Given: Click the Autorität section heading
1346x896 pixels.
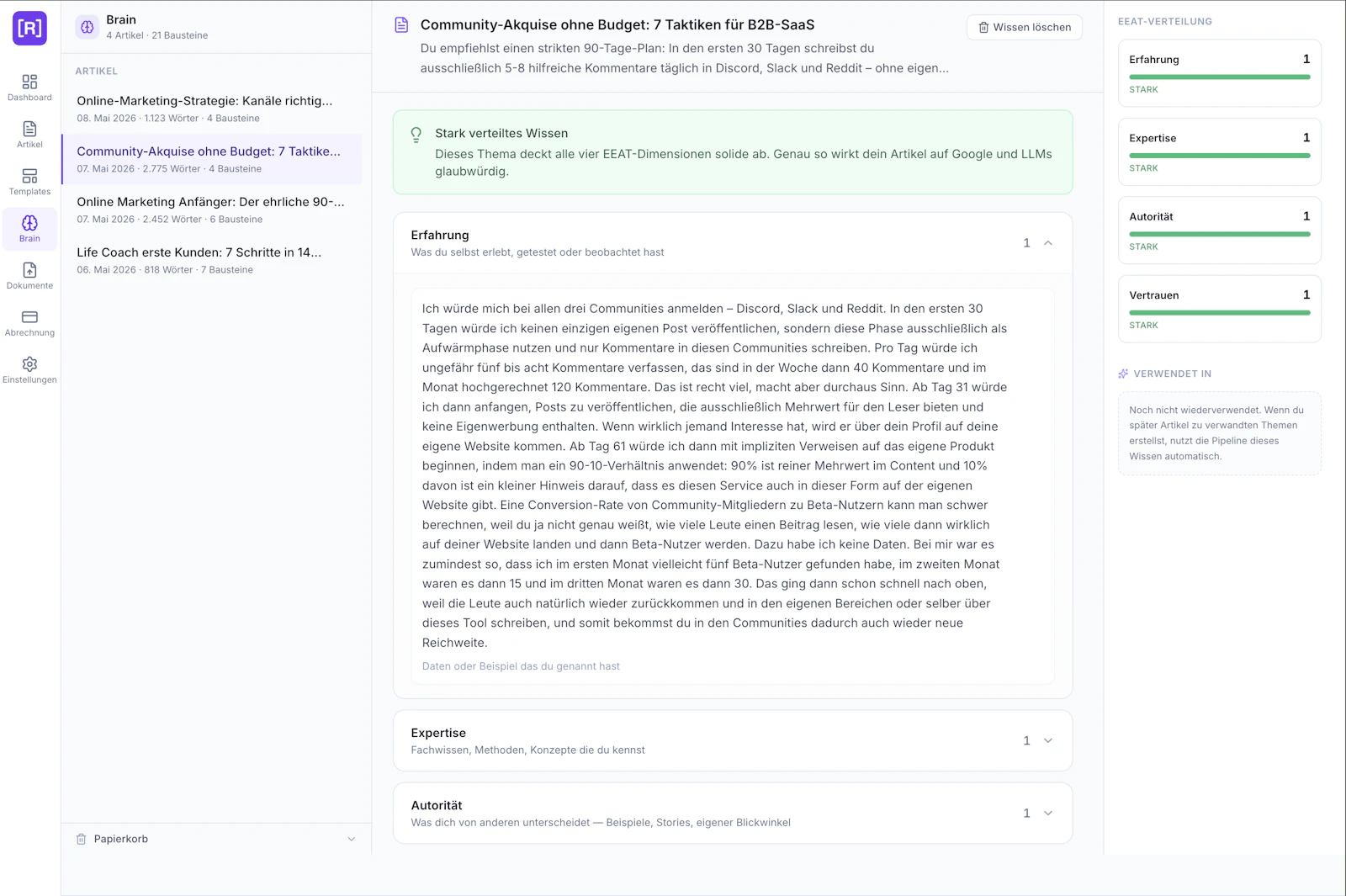Looking at the screenshot, I should [x=437, y=805].
